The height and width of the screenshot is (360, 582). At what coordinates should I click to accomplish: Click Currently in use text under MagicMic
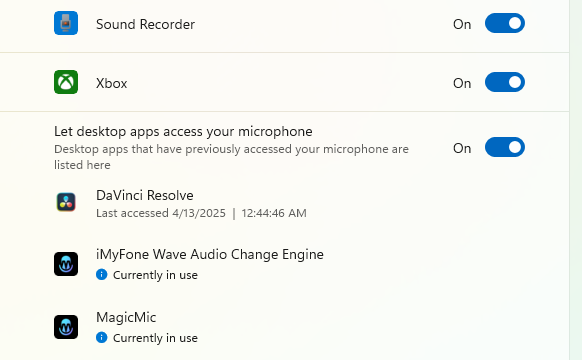[155, 338]
